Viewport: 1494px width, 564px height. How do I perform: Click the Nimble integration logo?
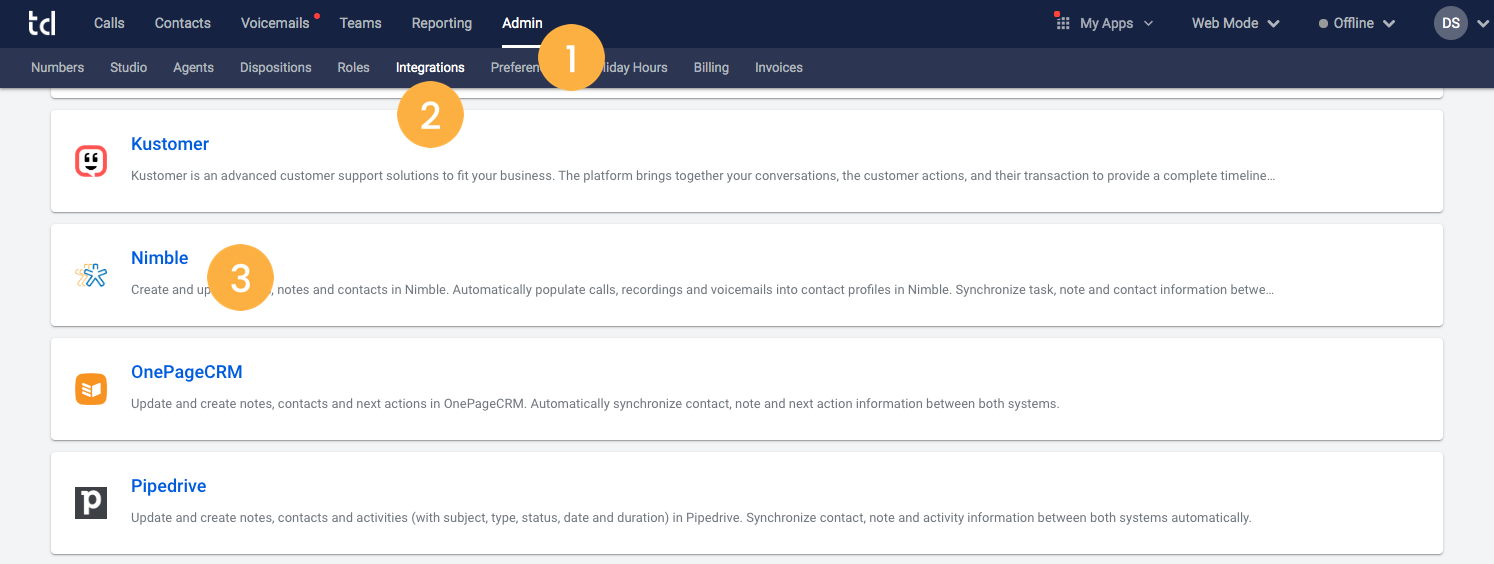coord(91,275)
